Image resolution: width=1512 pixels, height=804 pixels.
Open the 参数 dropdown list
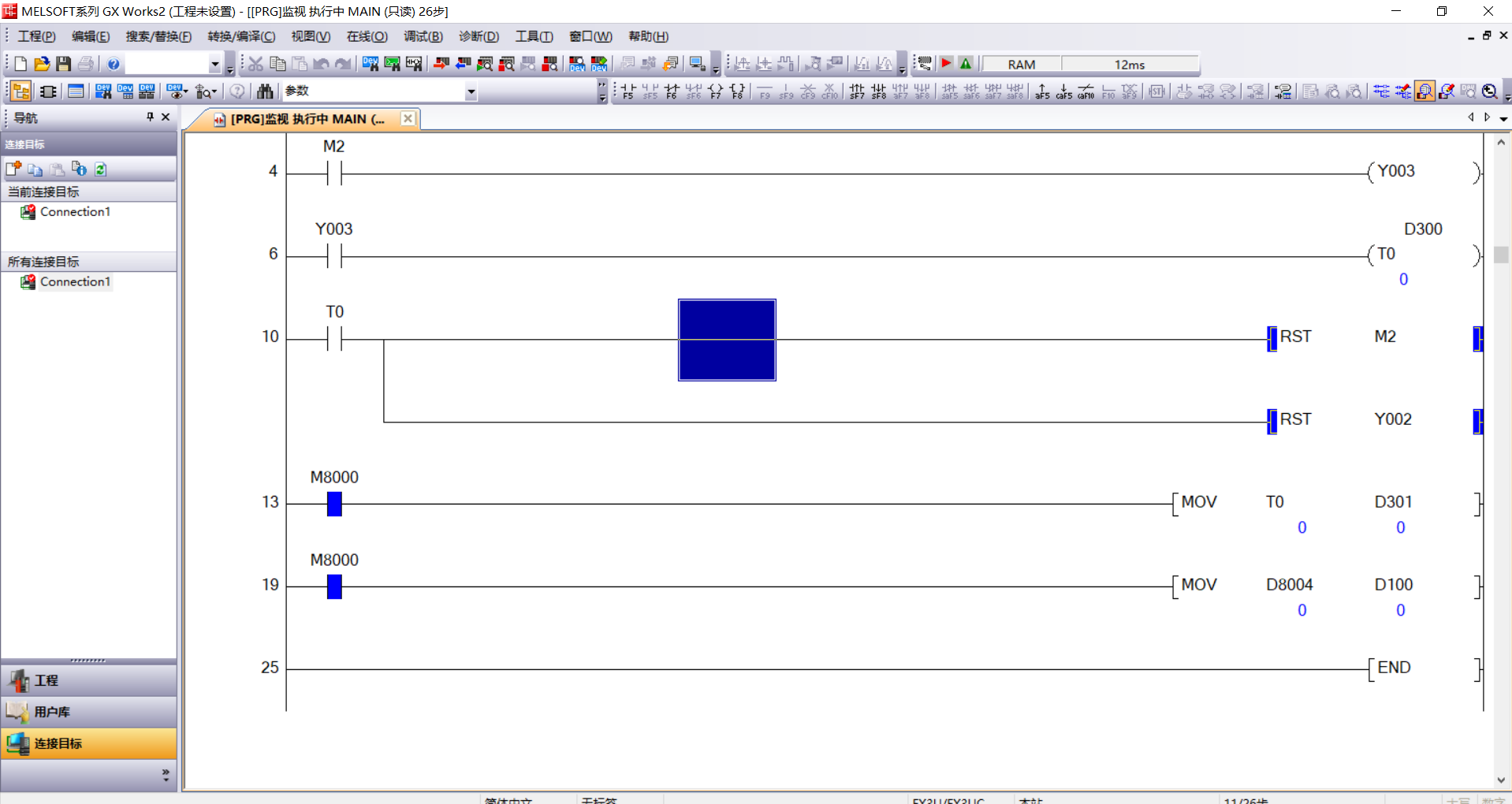click(471, 91)
